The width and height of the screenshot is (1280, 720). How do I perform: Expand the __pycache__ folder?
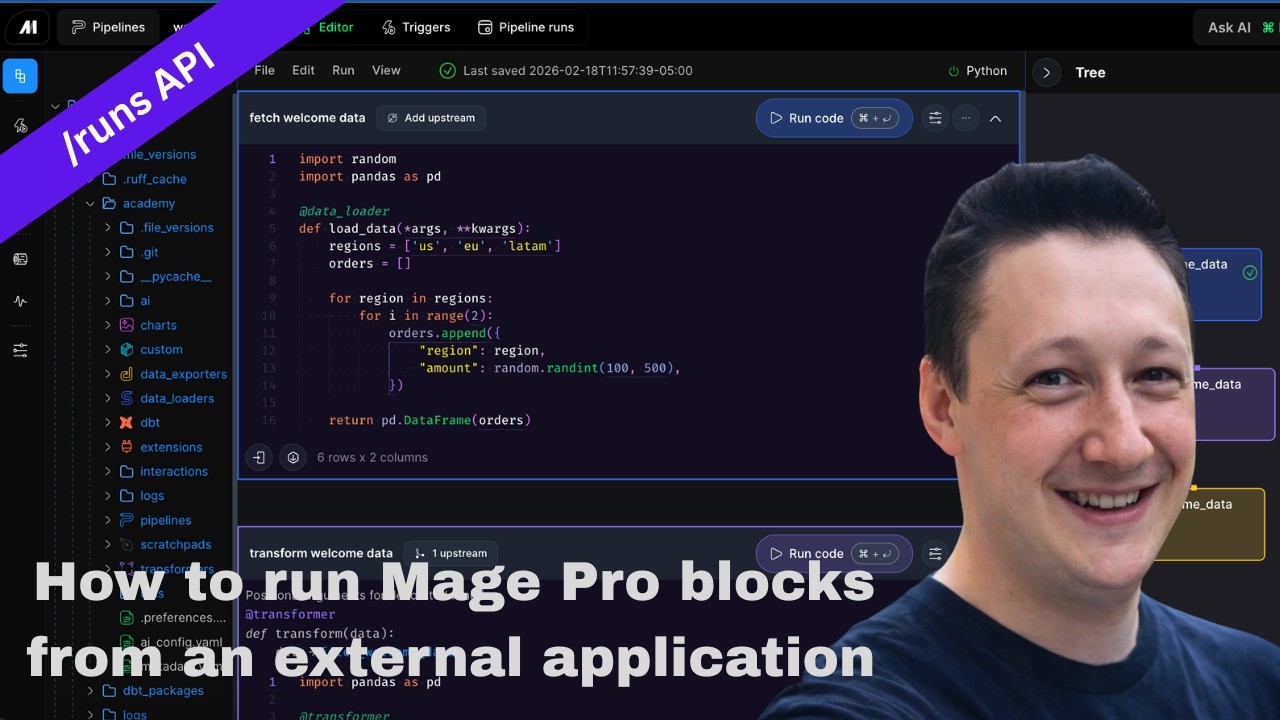[108, 276]
